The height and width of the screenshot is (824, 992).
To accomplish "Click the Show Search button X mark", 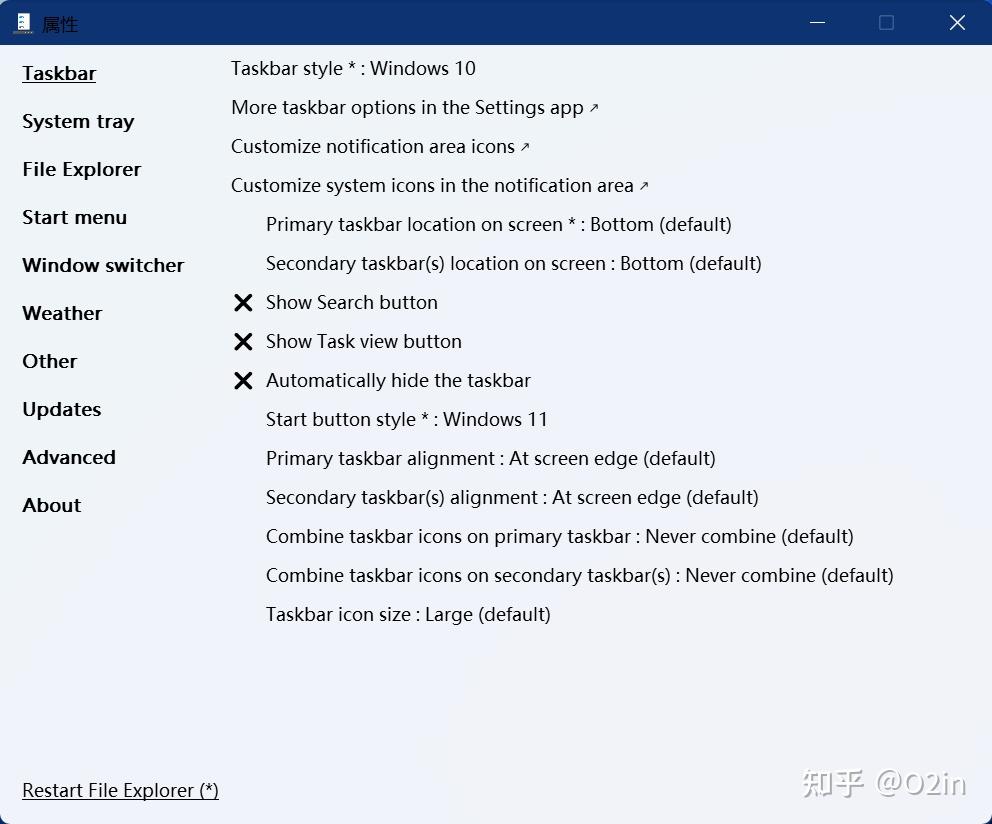I will (243, 303).
